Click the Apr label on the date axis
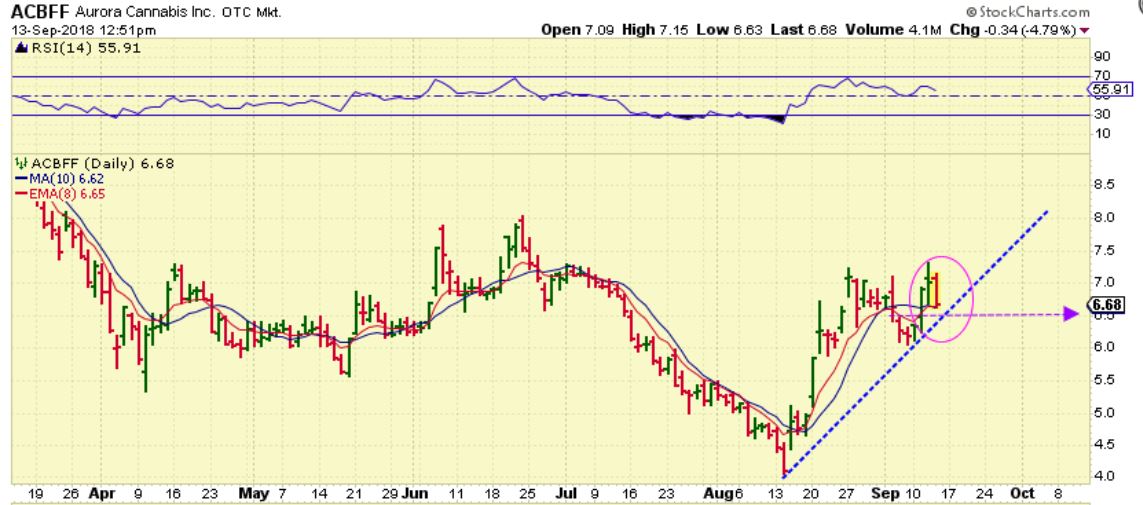1143x505 pixels. (101, 493)
